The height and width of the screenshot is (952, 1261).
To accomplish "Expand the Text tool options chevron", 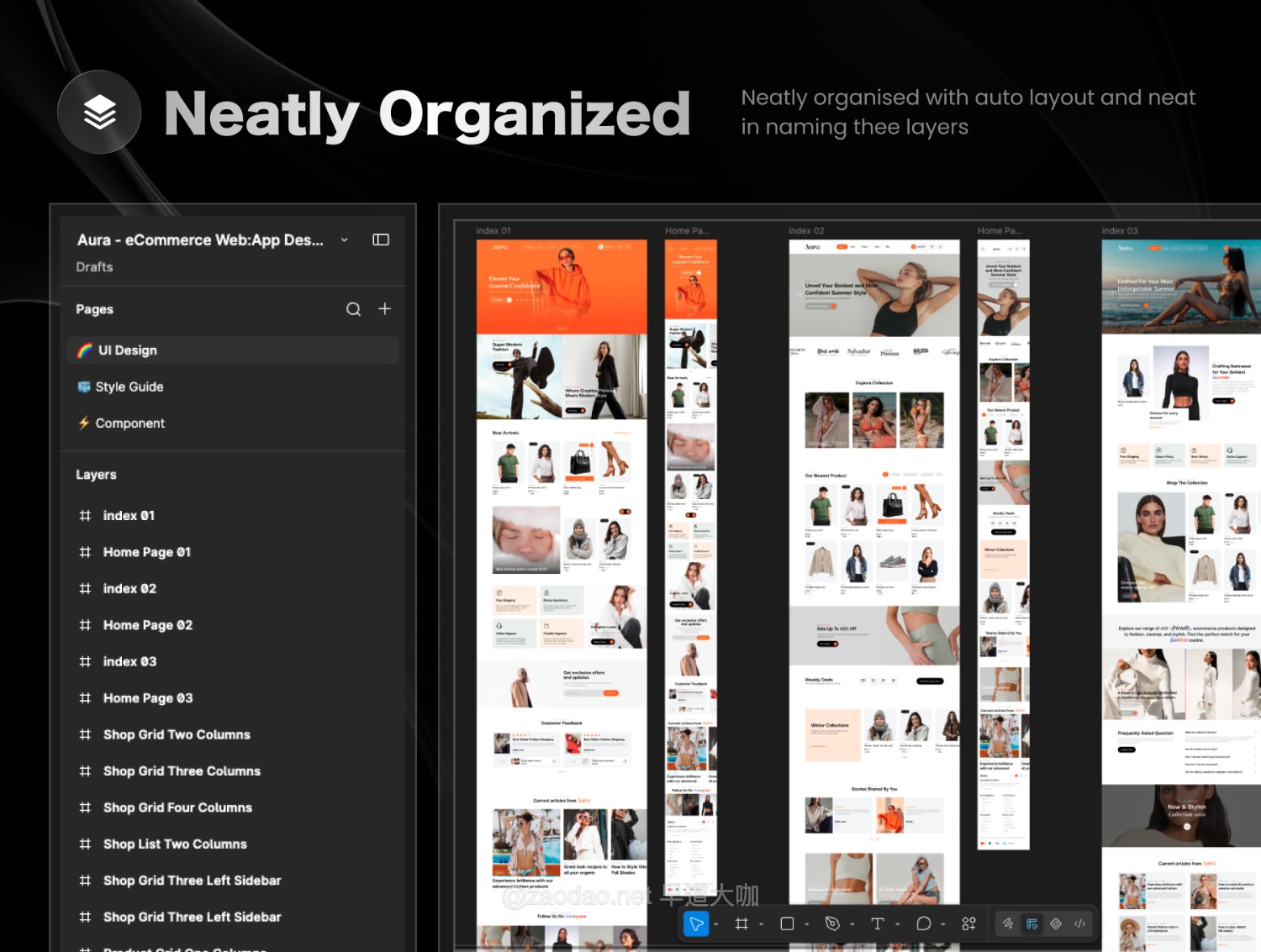I will click(898, 924).
